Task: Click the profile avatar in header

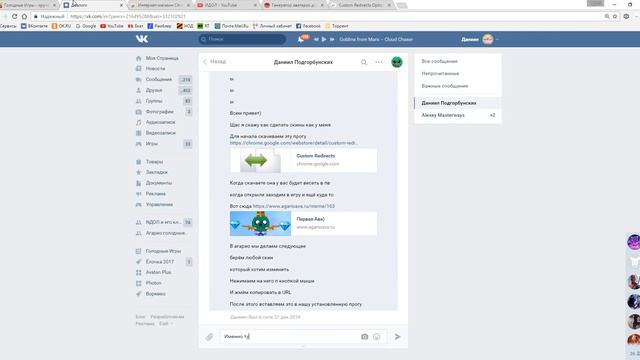Action: tap(488, 39)
